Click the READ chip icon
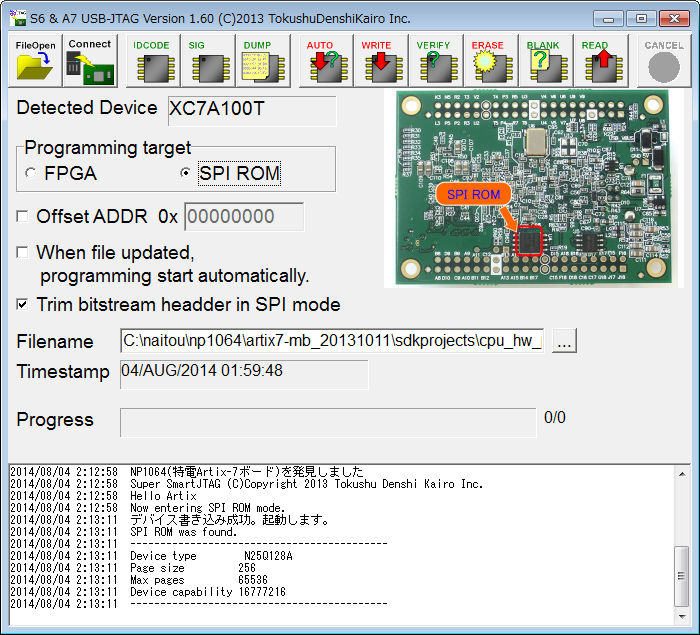Screen dimensions: 700x635 [x=599, y=61]
